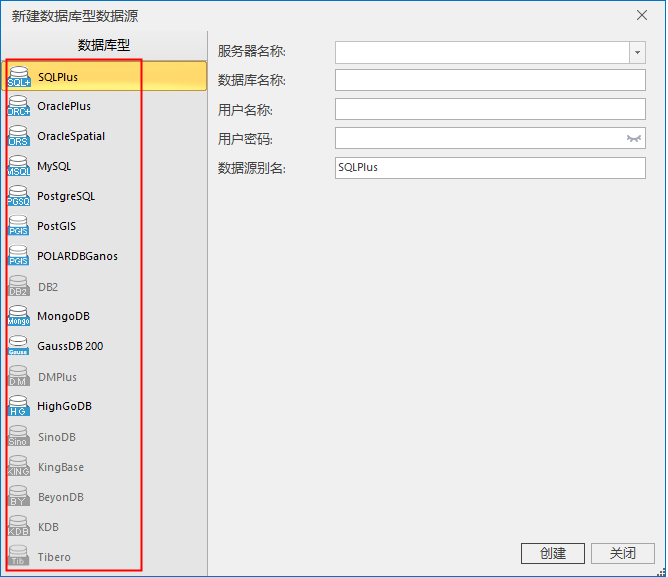Click the POLARDBGanos database icon
668x577 pixels.
tap(19, 256)
